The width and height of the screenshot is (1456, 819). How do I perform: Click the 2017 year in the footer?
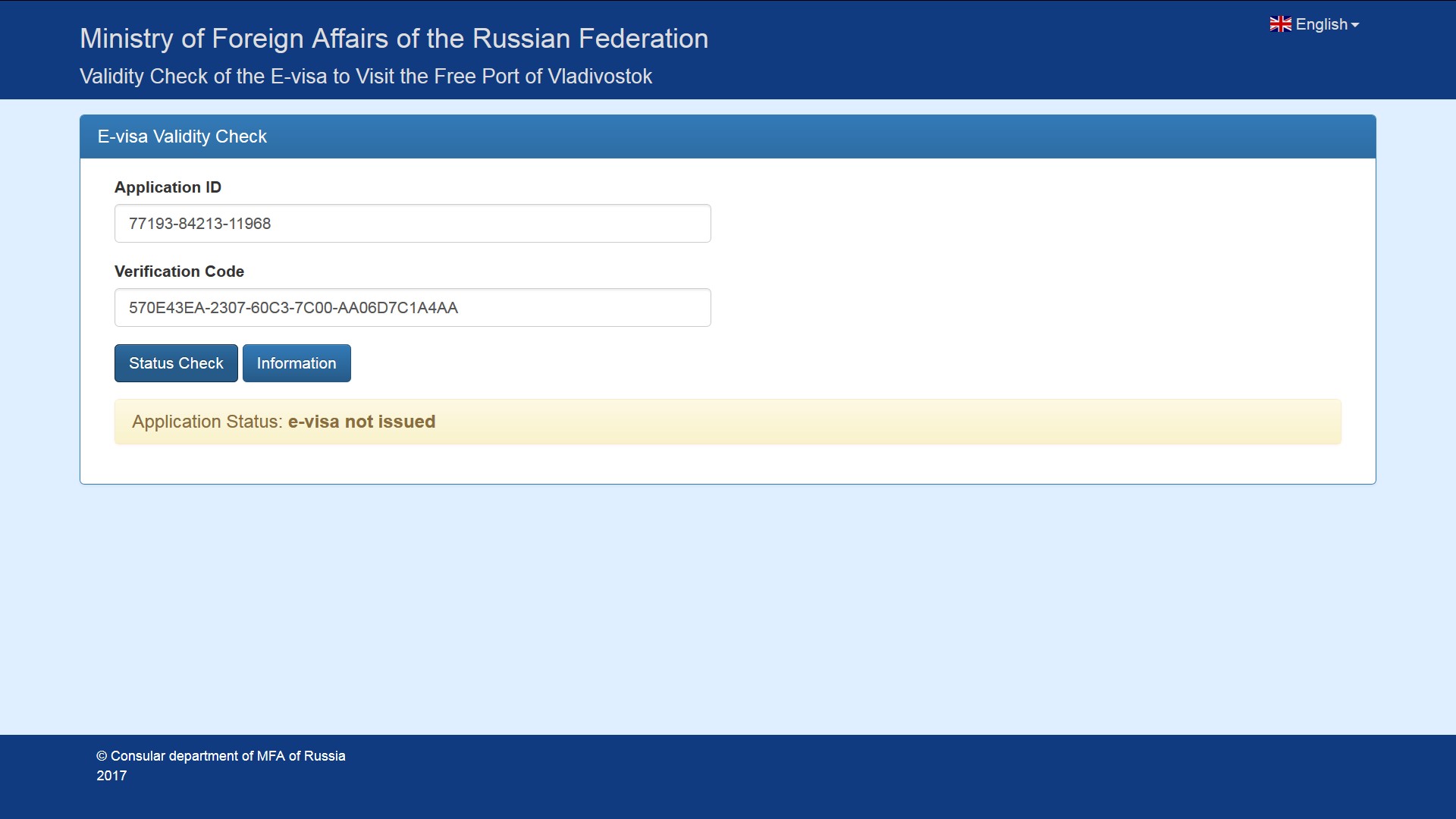click(111, 776)
